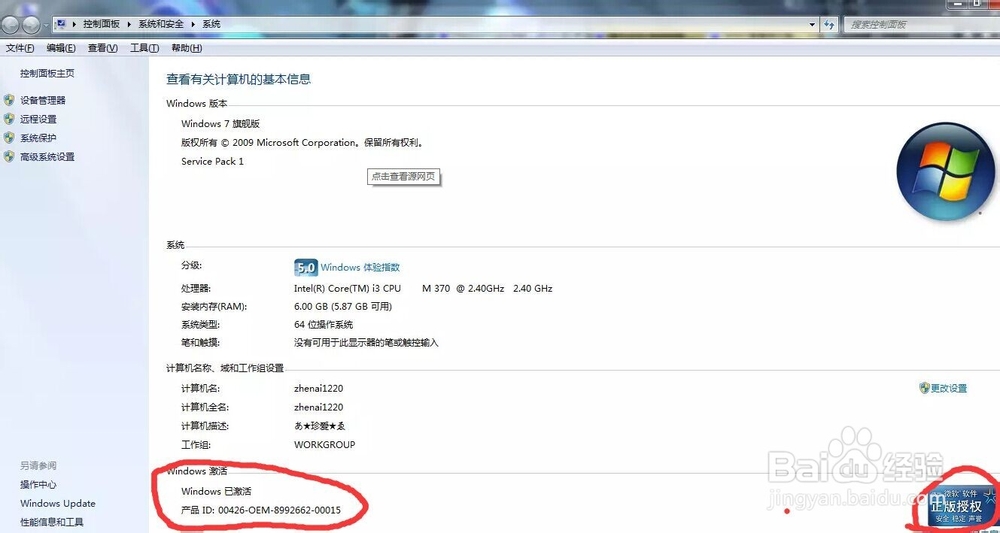Open 性能信息和工具 in the sidebar
1000x533 pixels.
52,522
